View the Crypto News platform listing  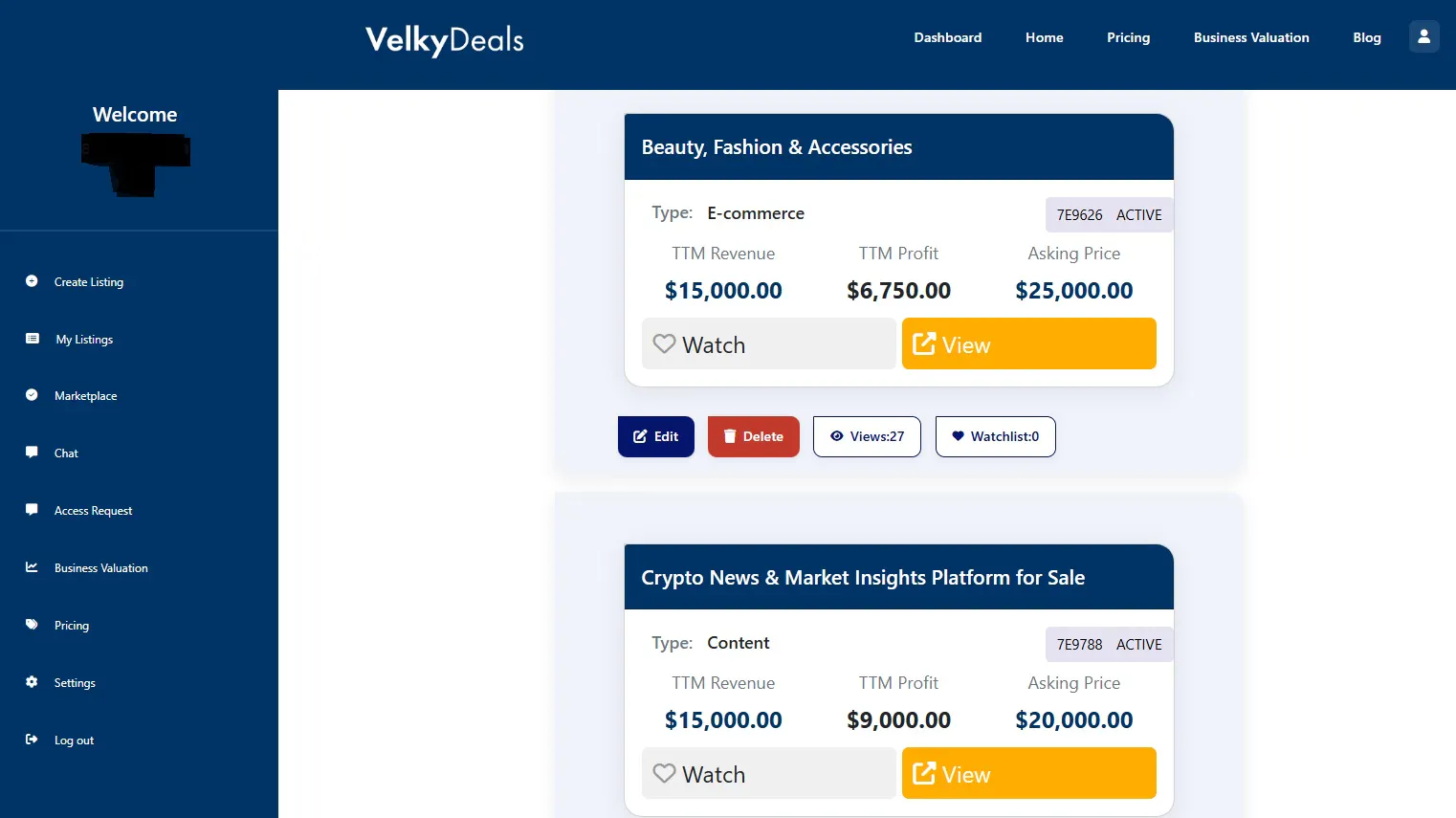point(1029,773)
